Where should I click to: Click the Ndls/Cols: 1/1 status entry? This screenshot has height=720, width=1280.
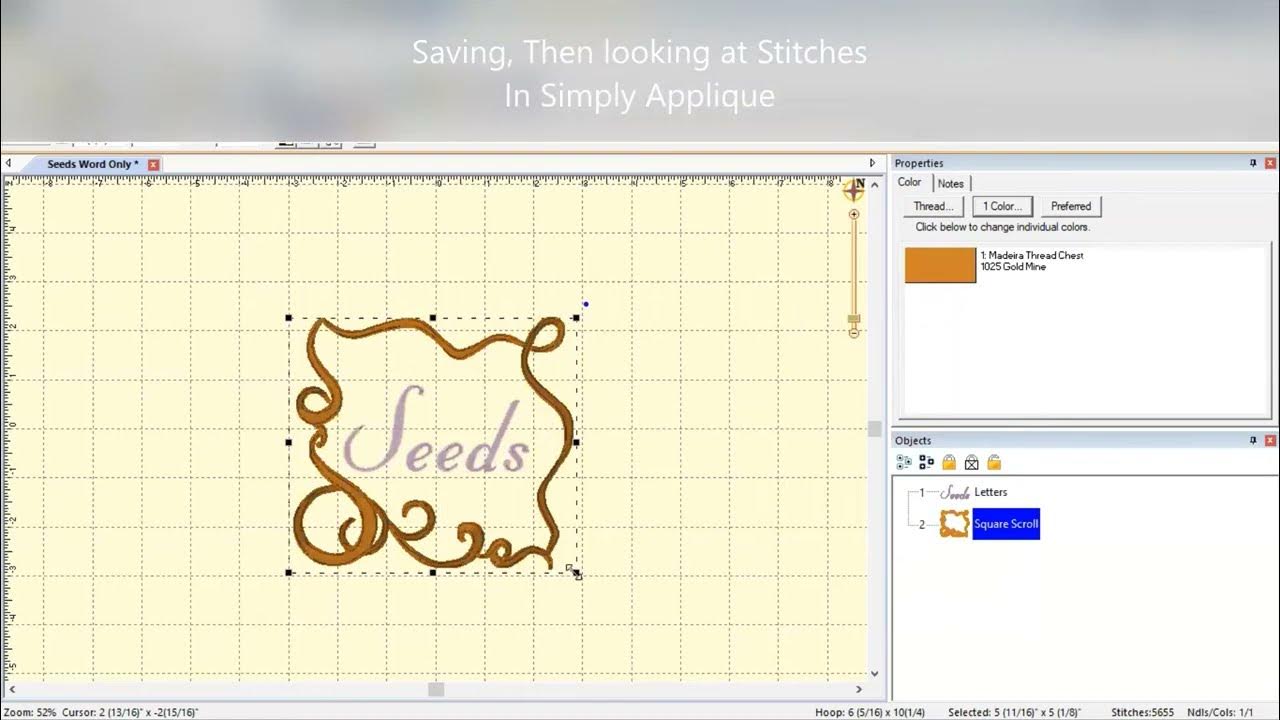click(x=1219, y=712)
